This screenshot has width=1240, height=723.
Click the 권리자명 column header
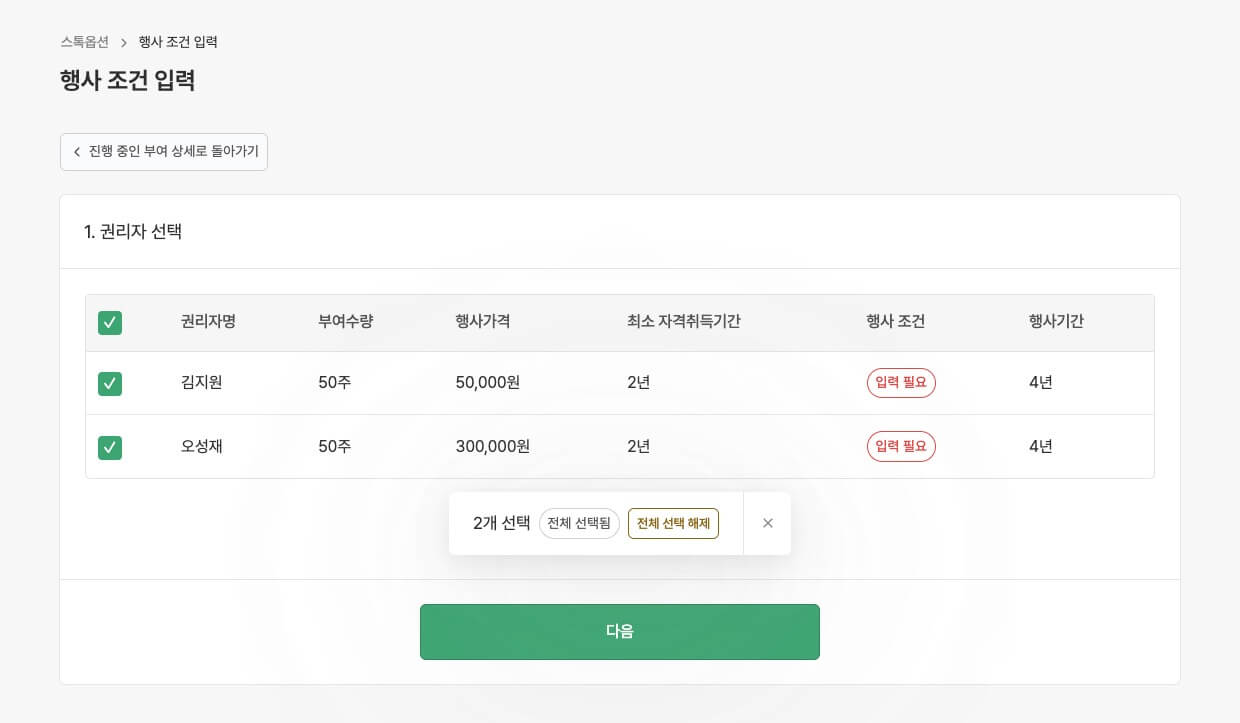point(208,322)
